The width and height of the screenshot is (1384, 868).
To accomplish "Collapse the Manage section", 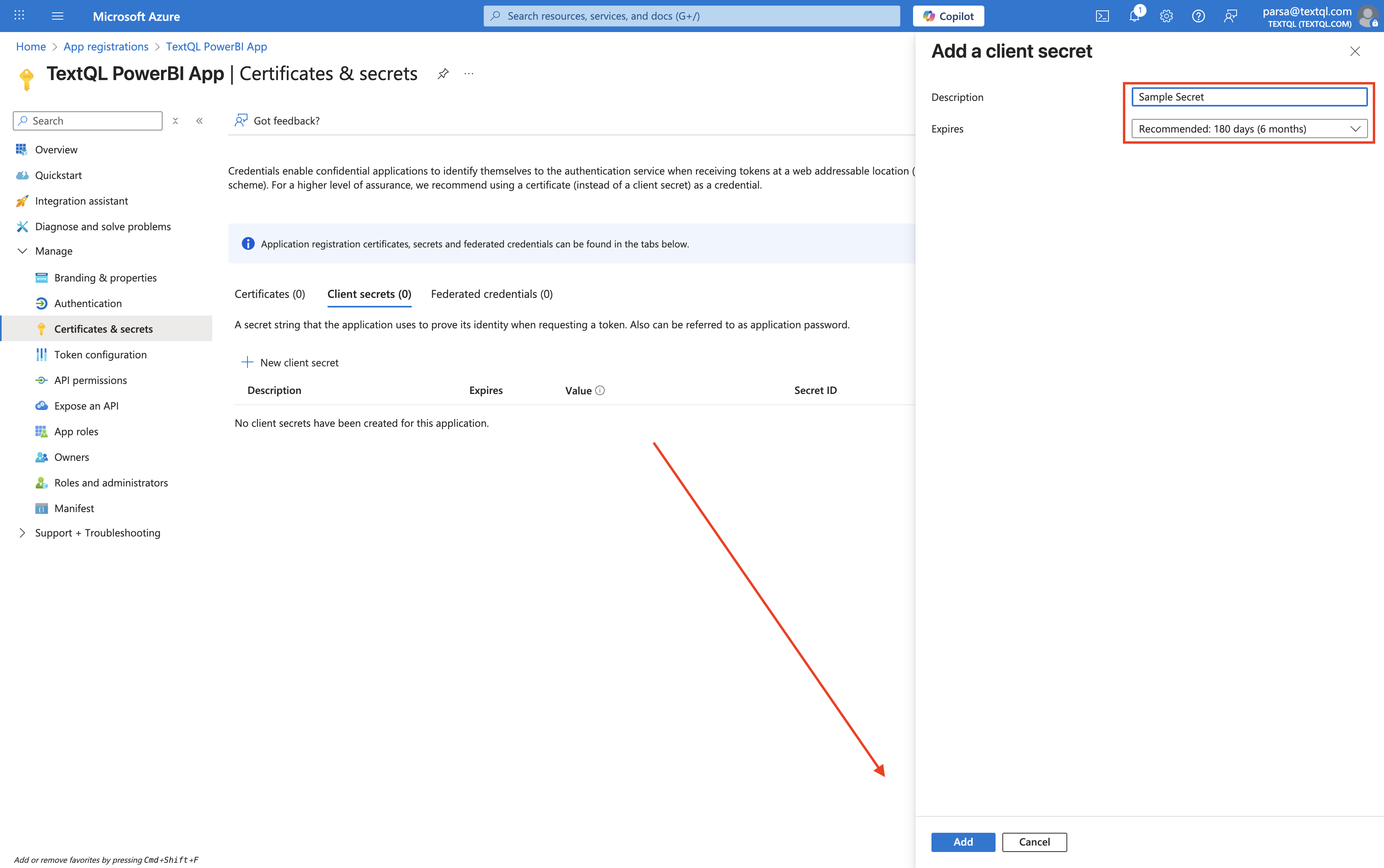I will tap(22, 251).
